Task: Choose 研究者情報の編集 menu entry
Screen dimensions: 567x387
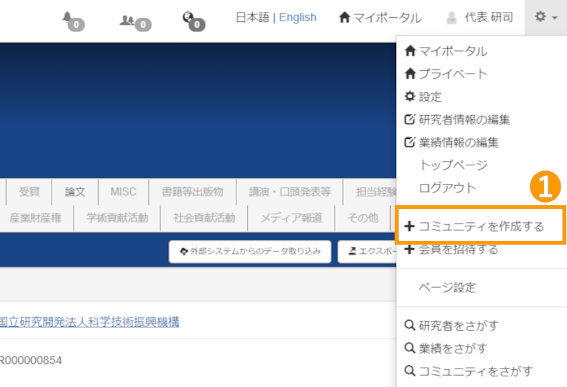Action: click(x=464, y=119)
